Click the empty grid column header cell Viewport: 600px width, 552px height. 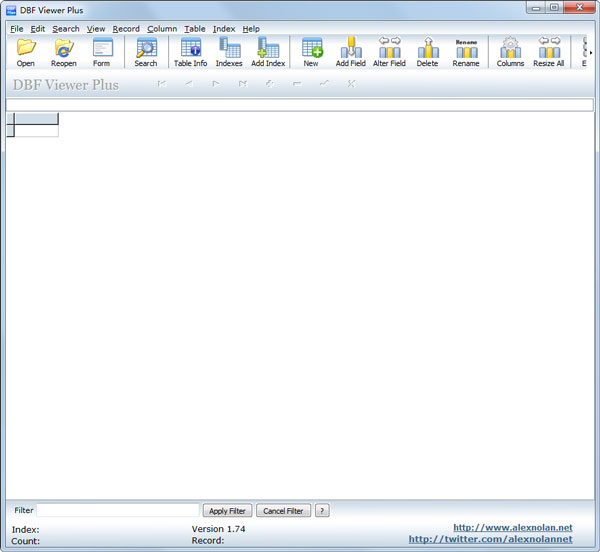coord(36,119)
